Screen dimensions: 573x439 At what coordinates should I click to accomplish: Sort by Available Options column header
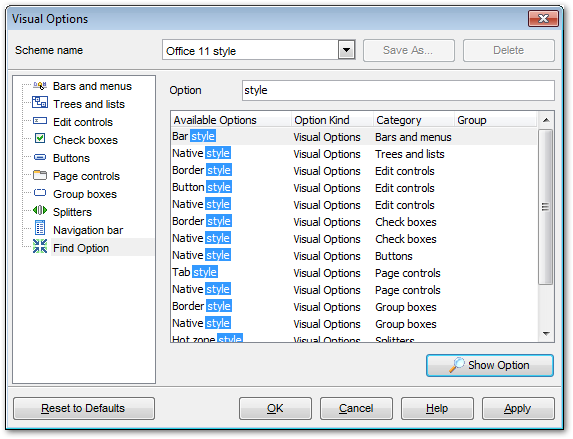231,120
